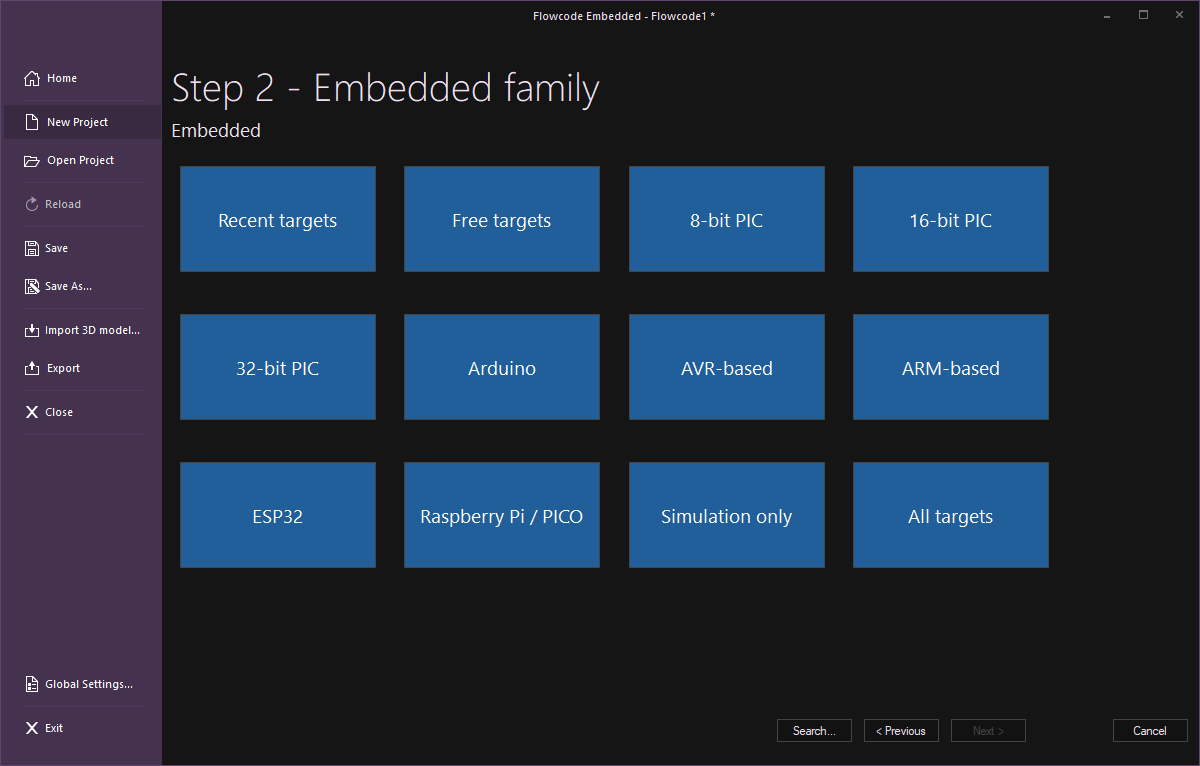Screen dimensions: 1200x766
Task: Click the Open Project folder icon
Action: pyautogui.click(x=32, y=160)
